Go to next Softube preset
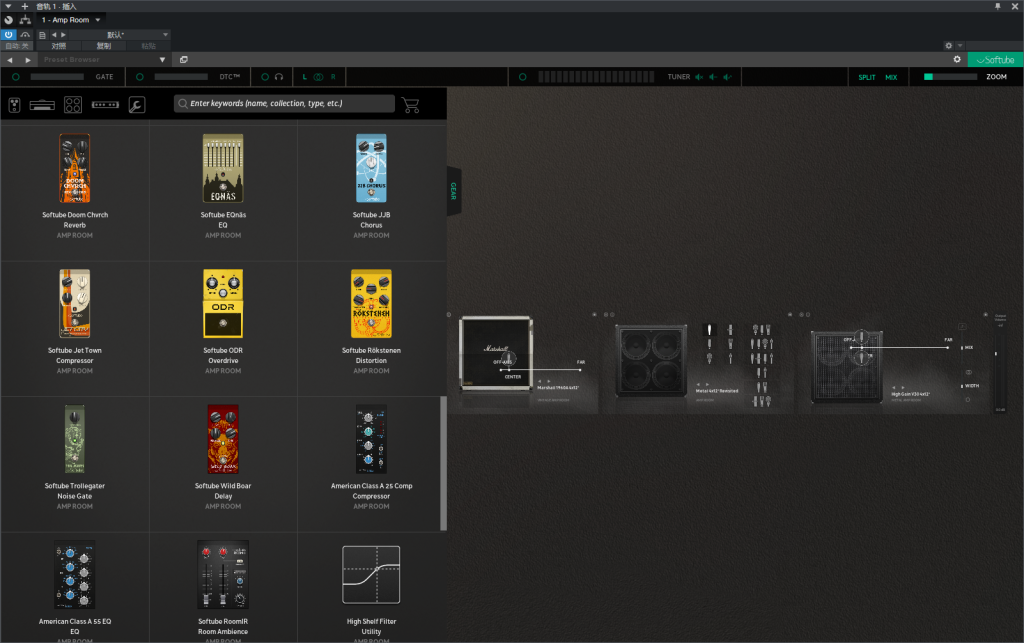Screen dimensions: 1024x643 [27, 59]
